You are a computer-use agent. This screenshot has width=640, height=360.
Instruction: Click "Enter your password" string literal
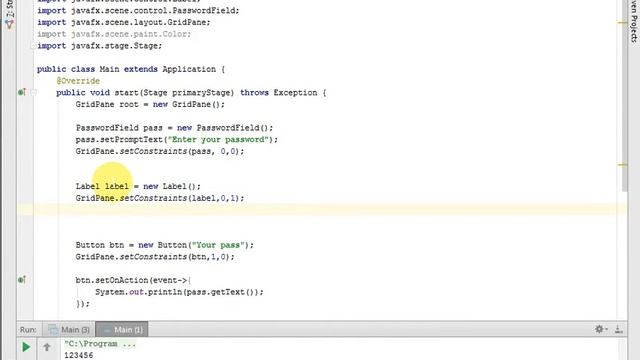pyautogui.click(x=218, y=140)
